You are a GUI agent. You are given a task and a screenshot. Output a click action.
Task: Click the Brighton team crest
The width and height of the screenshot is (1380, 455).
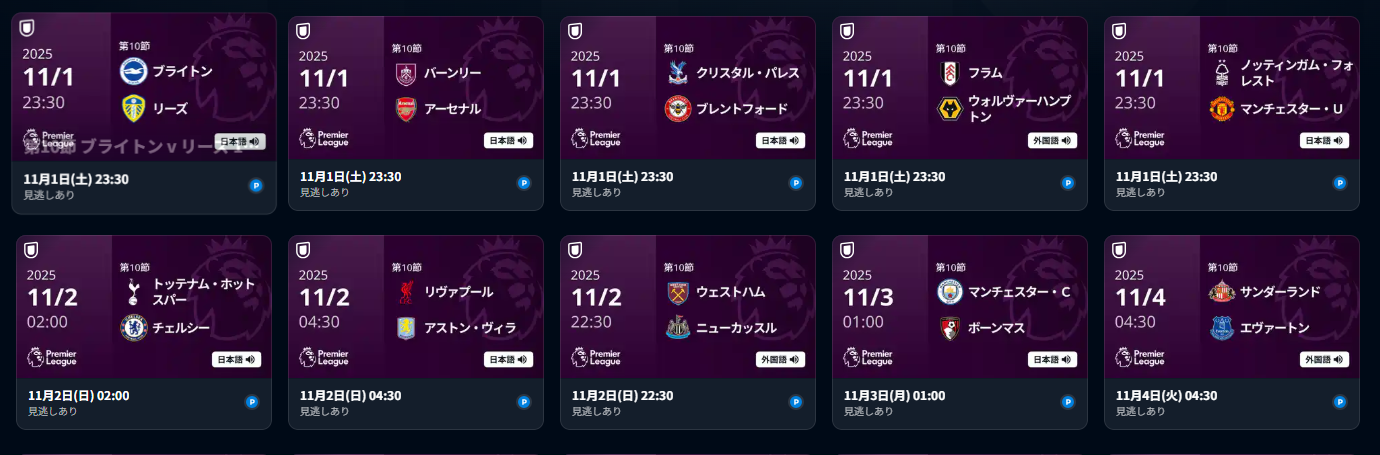click(x=133, y=71)
